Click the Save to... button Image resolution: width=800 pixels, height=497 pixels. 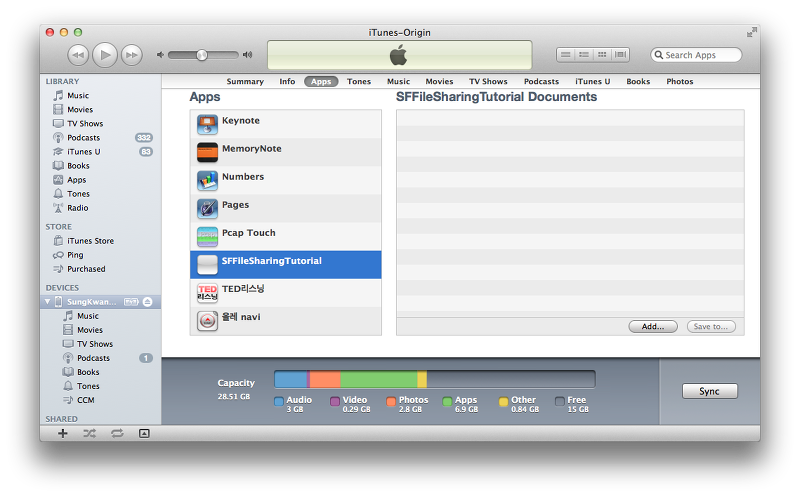tap(711, 327)
